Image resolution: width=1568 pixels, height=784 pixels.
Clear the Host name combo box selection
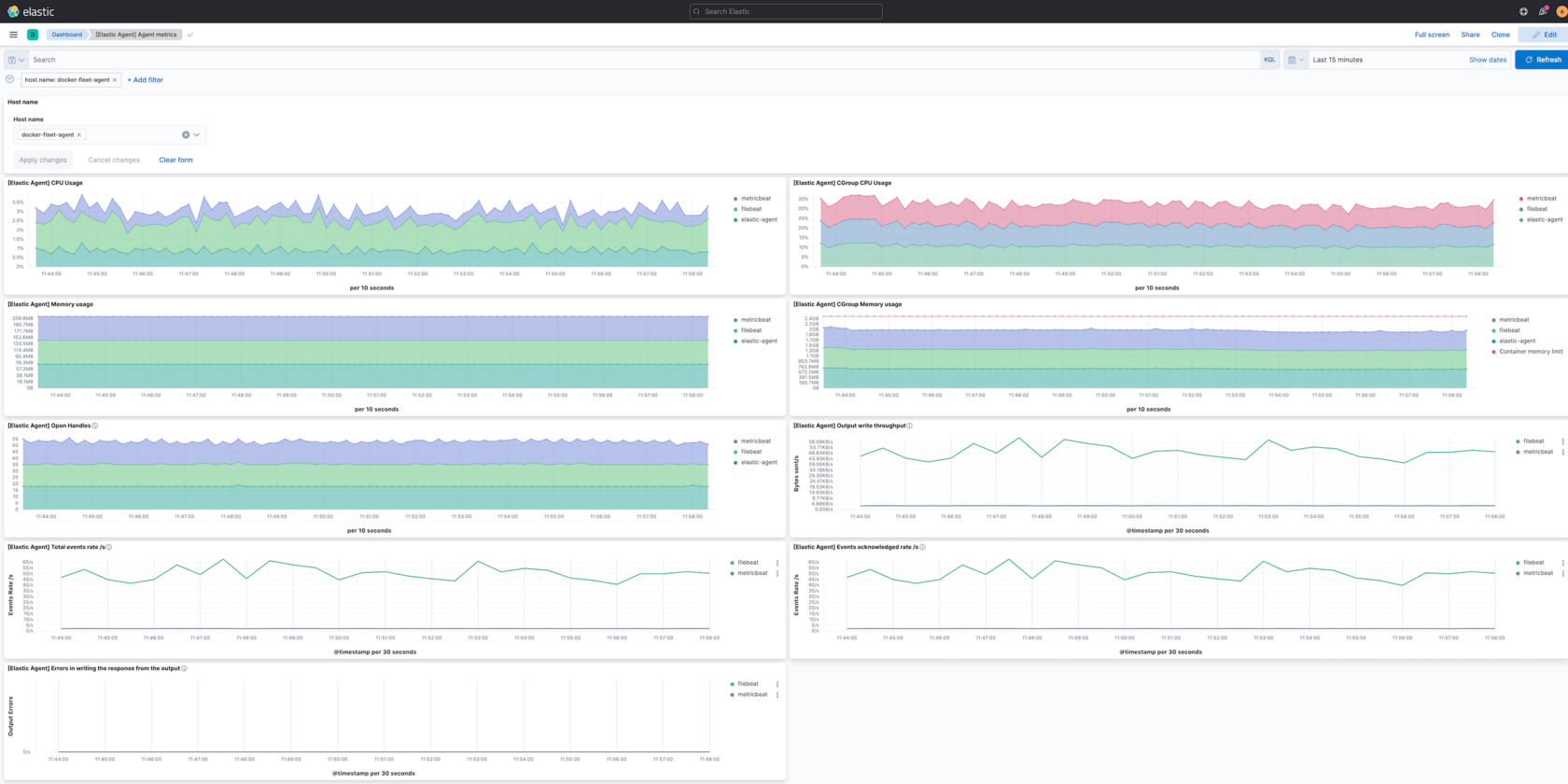coord(186,135)
